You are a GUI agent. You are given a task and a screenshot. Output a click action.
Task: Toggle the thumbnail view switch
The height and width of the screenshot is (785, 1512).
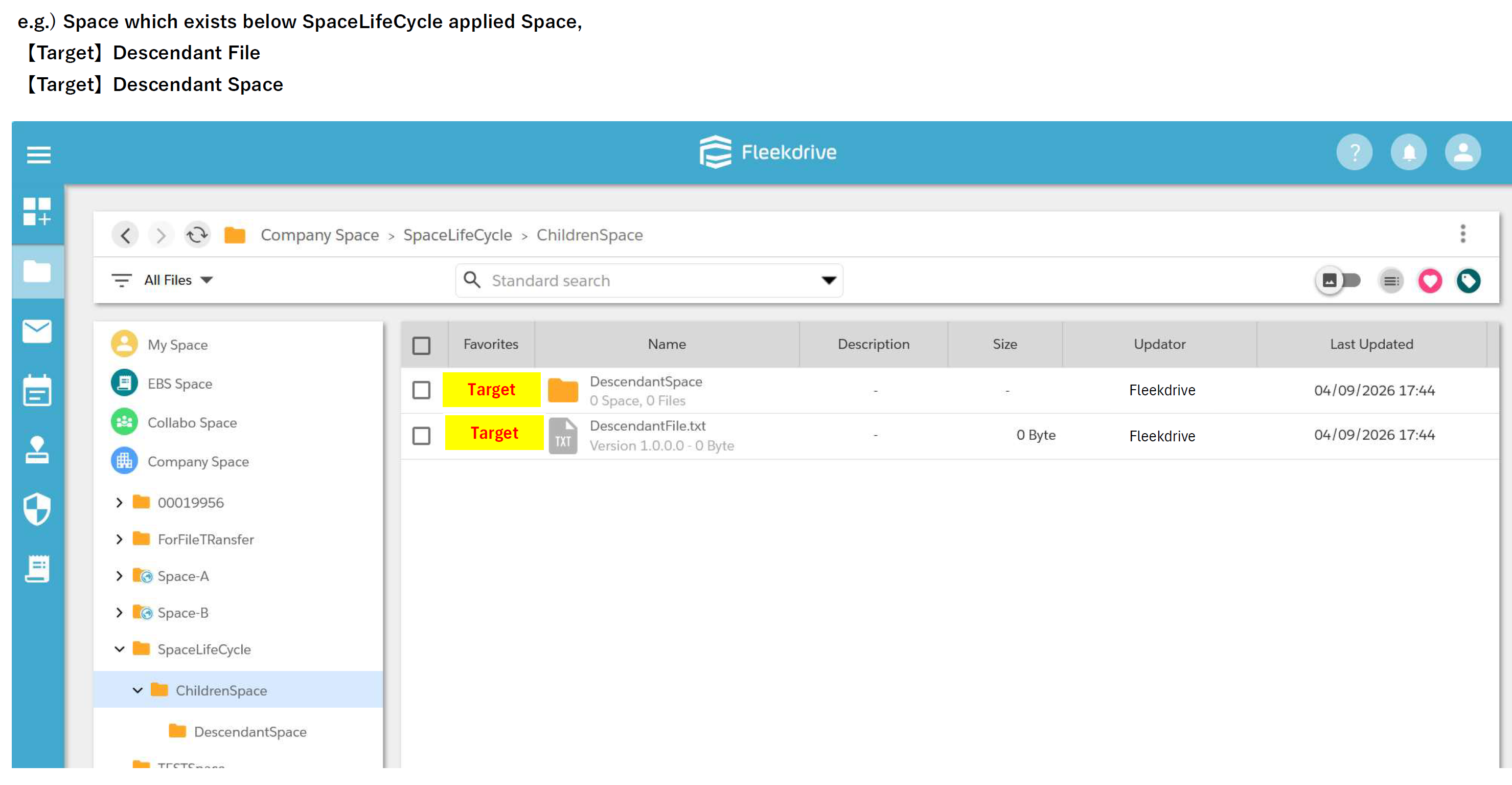[1339, 281]
